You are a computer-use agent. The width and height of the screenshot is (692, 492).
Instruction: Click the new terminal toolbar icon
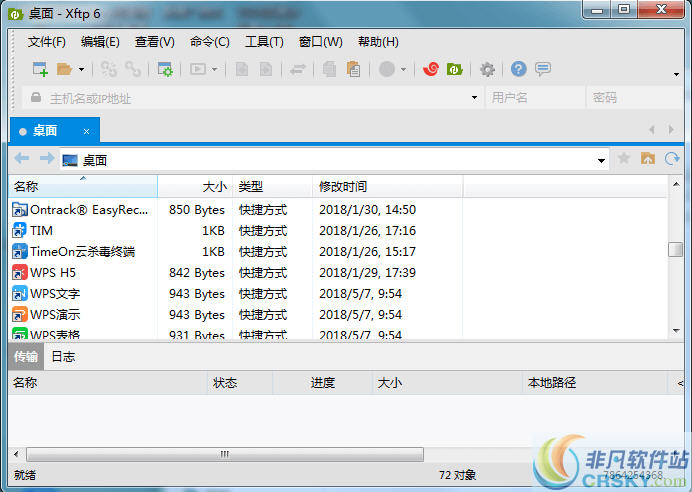198,69
